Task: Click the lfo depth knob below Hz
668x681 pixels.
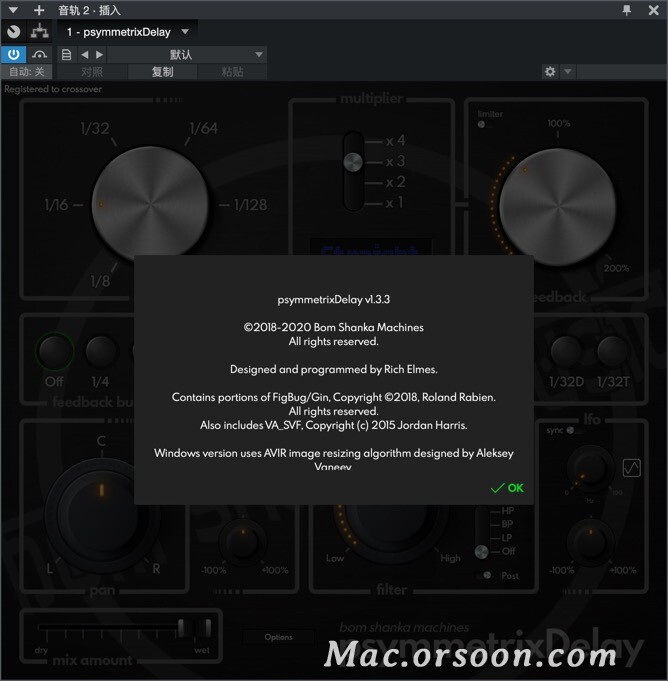Action: 590,542
